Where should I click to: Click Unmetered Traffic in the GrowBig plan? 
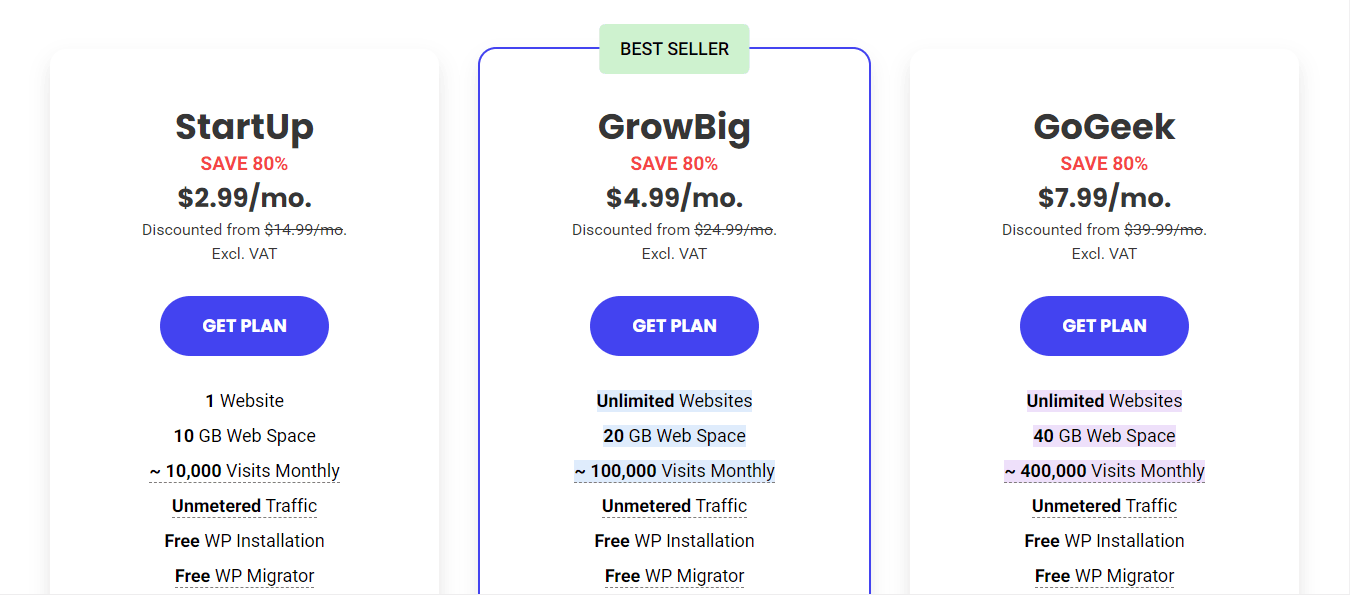(x=674, y=506)
